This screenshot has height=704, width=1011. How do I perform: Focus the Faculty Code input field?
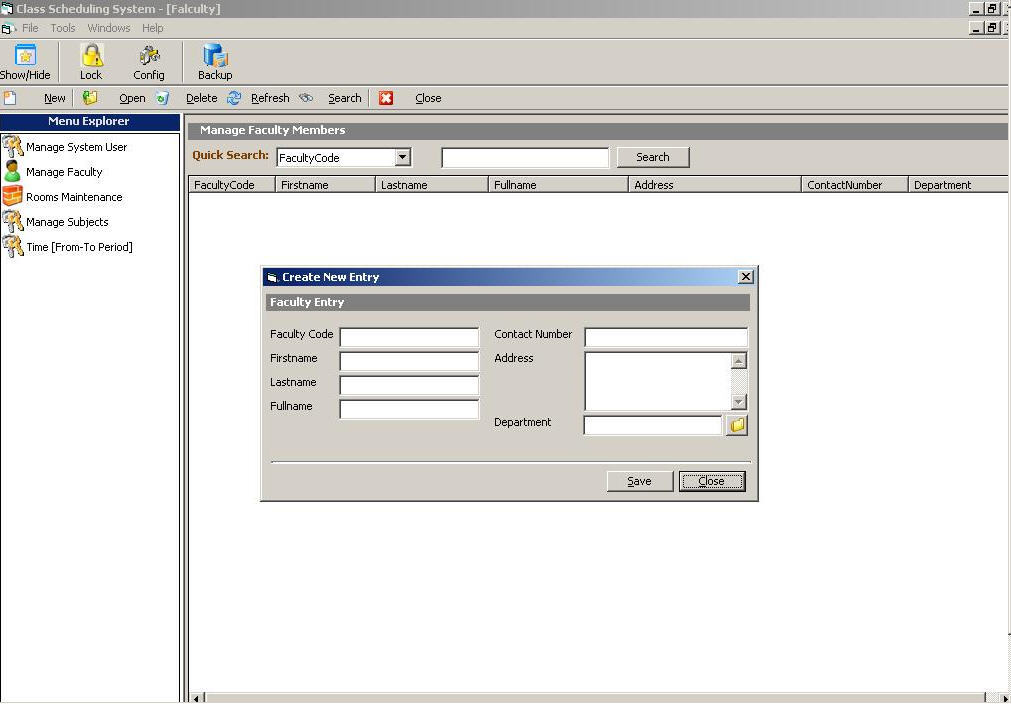click(409, 337)
